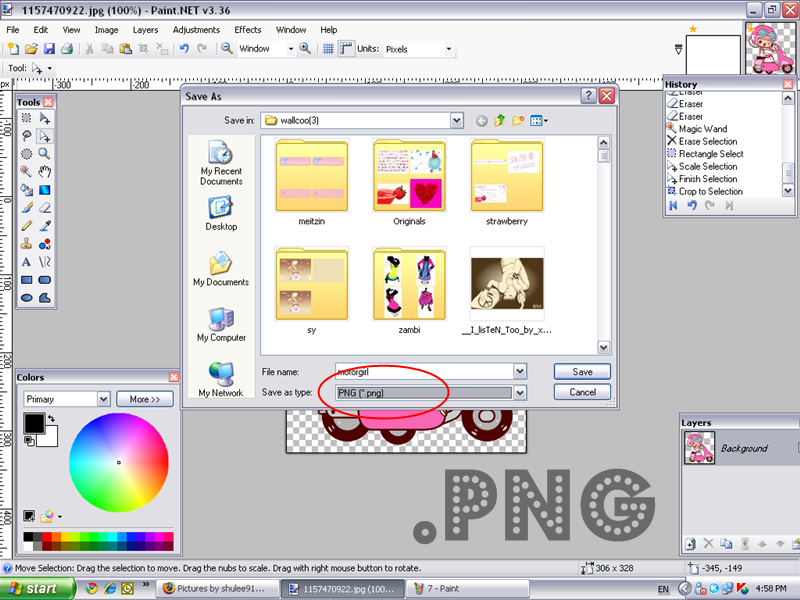Open the Save in folder dropdown

[x=457, y=121]
